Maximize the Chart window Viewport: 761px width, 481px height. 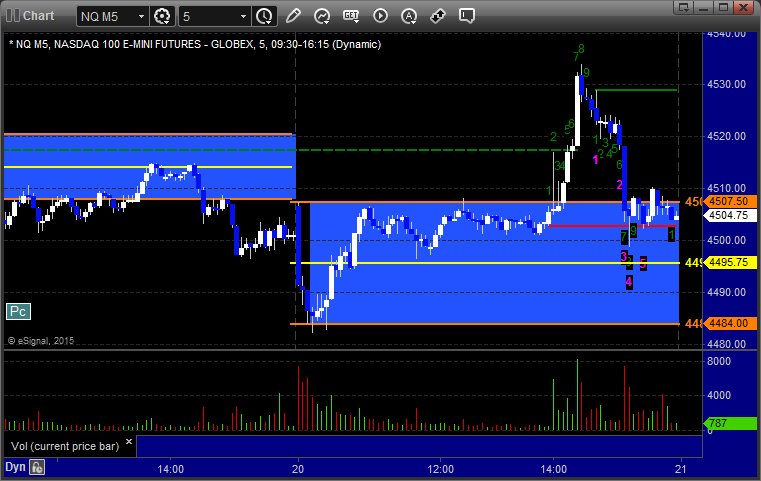click(x=723, y=7)
